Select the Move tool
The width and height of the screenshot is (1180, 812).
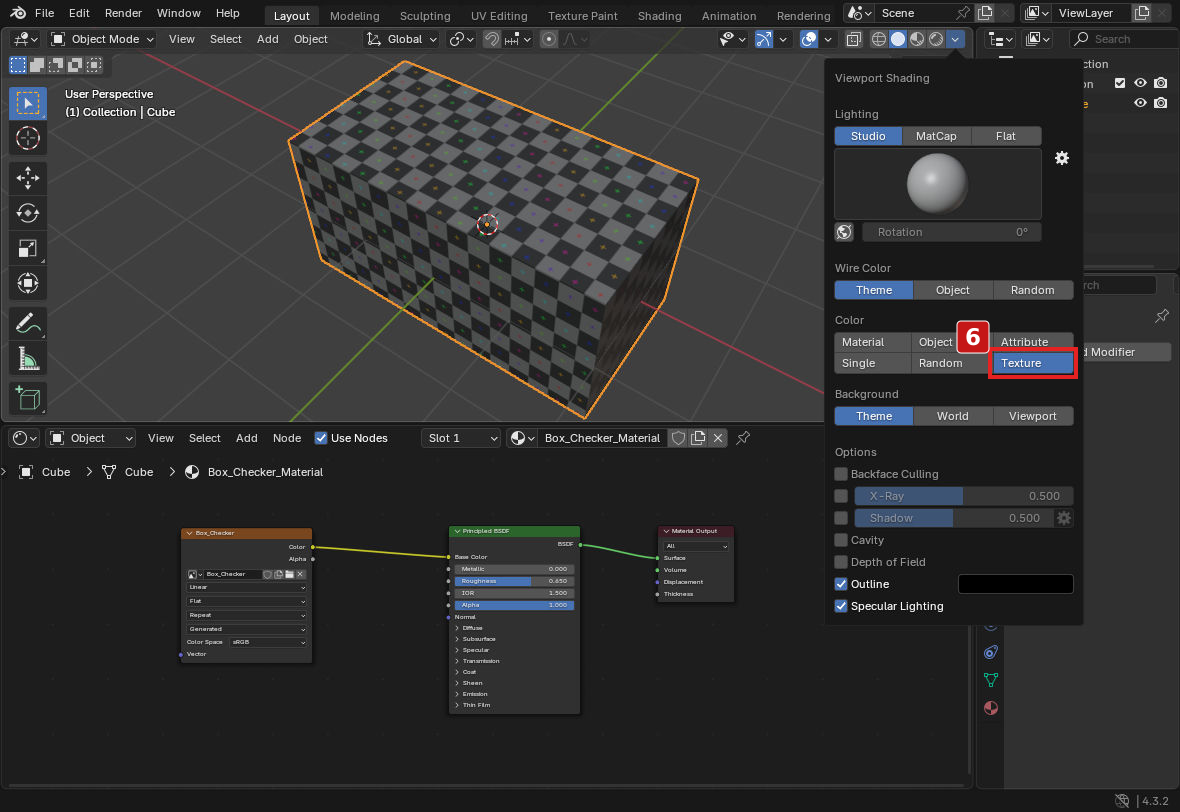point(28,178)
